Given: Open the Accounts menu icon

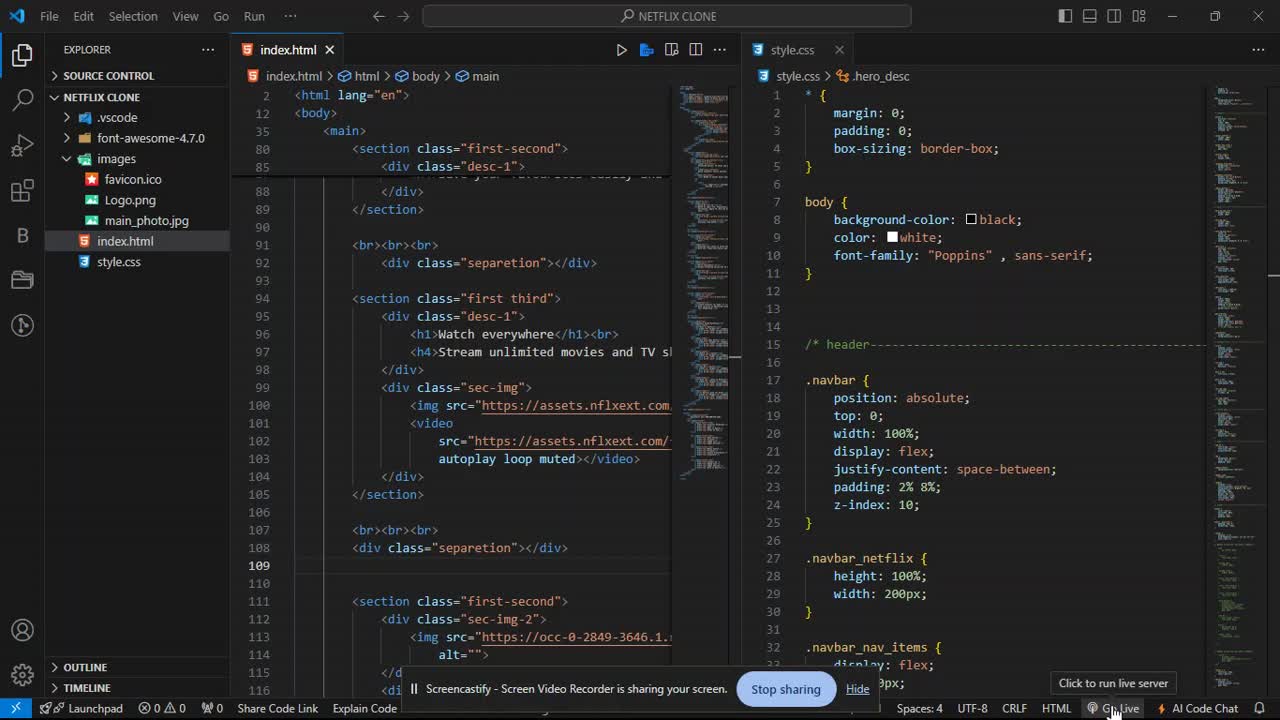Looking at the screenshot, I should point(22,630).
